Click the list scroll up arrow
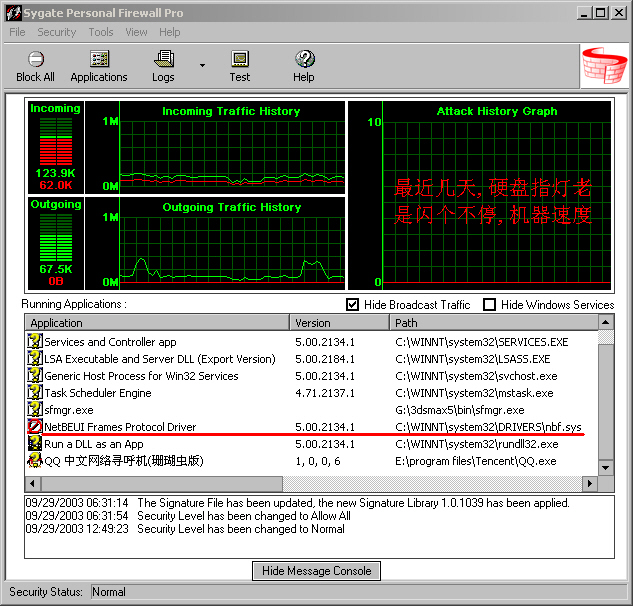633x606 pixels. [x=606, y=322]
